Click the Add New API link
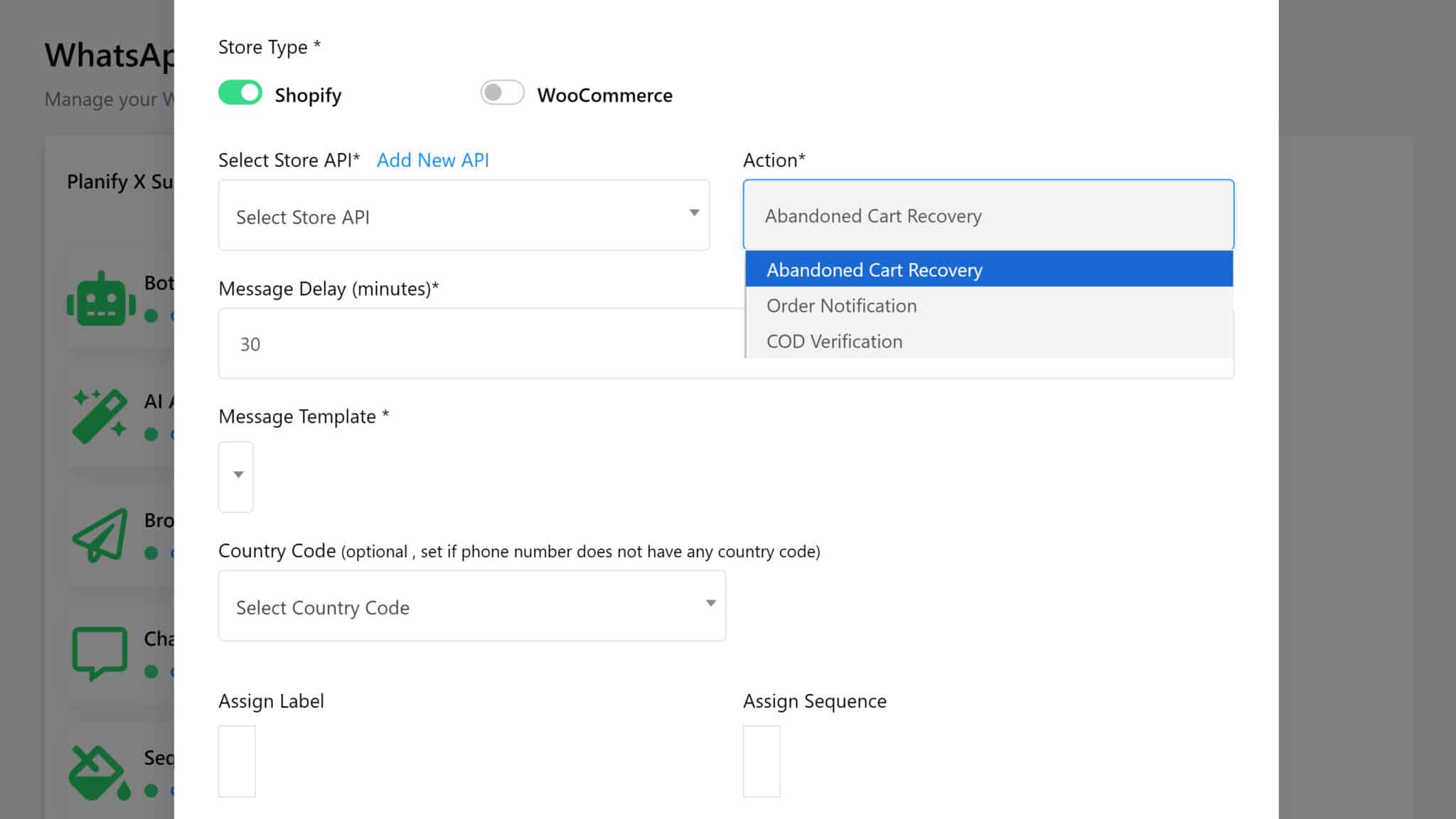Viewport: 1456px width, 819px height. 432,161
